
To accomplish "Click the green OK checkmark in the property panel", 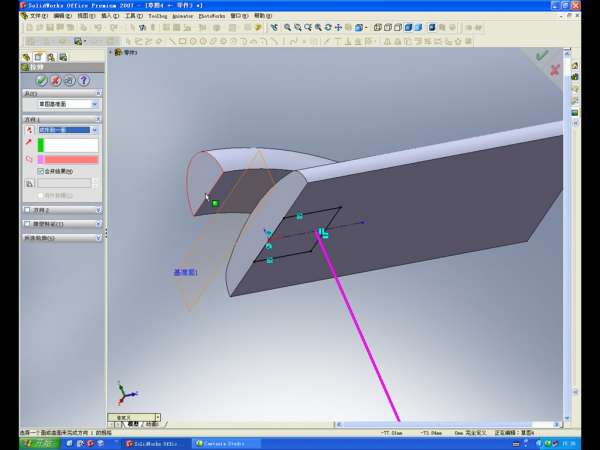I will click(x=41, y=81).
